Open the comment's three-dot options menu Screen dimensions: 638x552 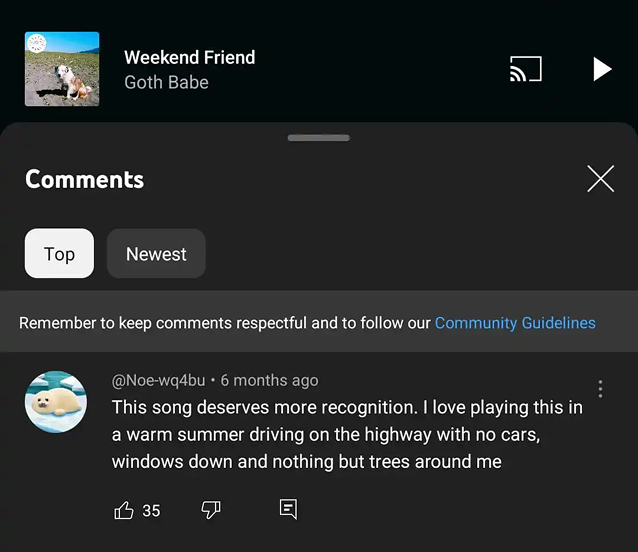pyautogui.click(x=600, y=389)
